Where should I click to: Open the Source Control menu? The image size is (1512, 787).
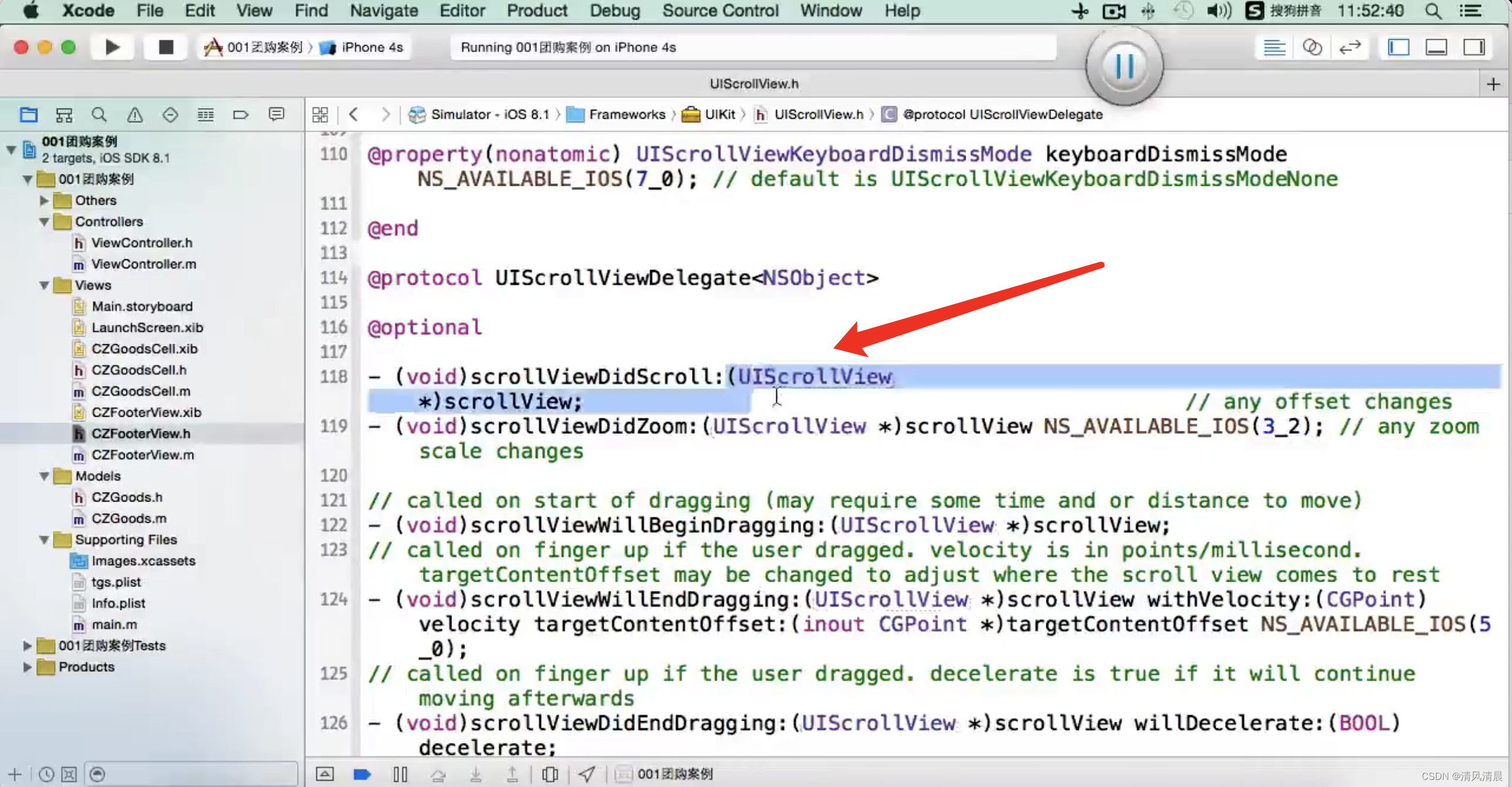coord(720,11)
